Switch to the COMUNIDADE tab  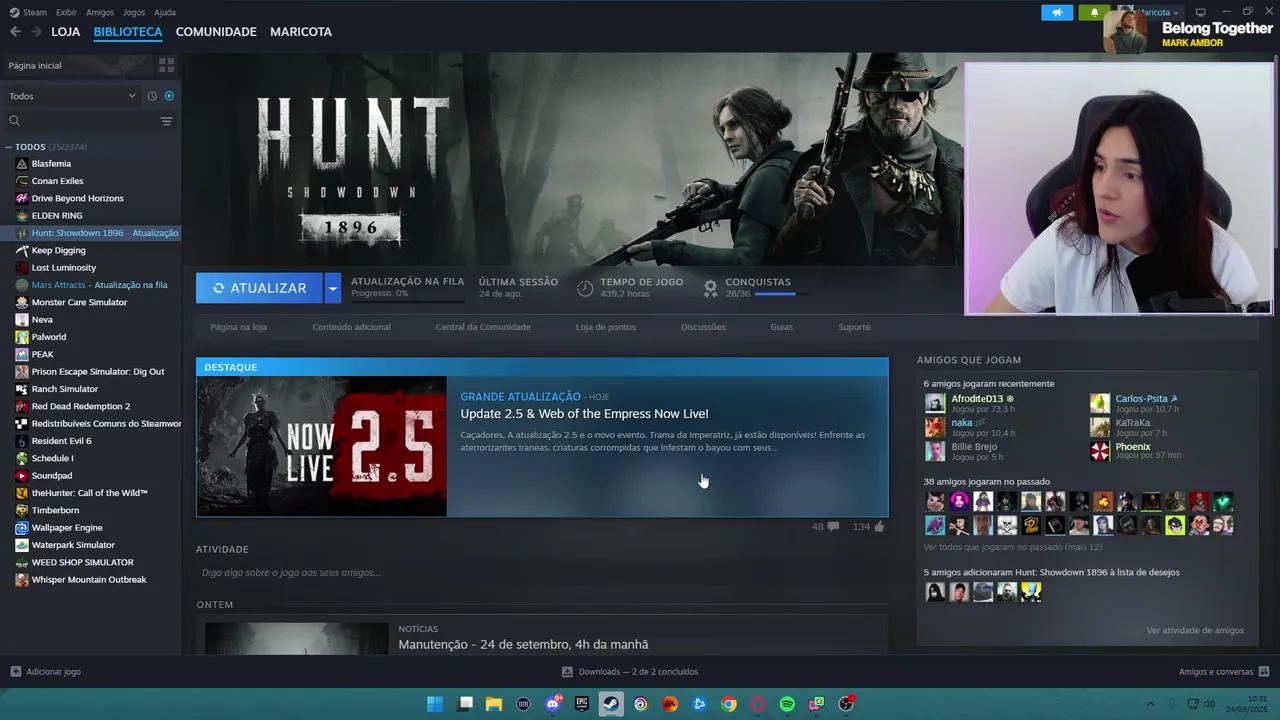click(216, 32)
